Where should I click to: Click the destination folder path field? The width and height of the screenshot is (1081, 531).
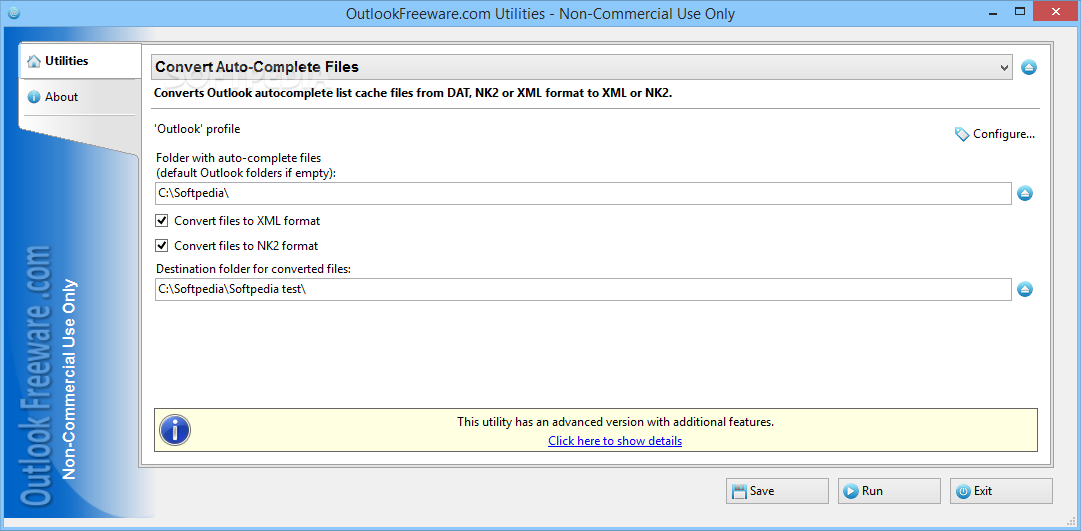[582, 290]
